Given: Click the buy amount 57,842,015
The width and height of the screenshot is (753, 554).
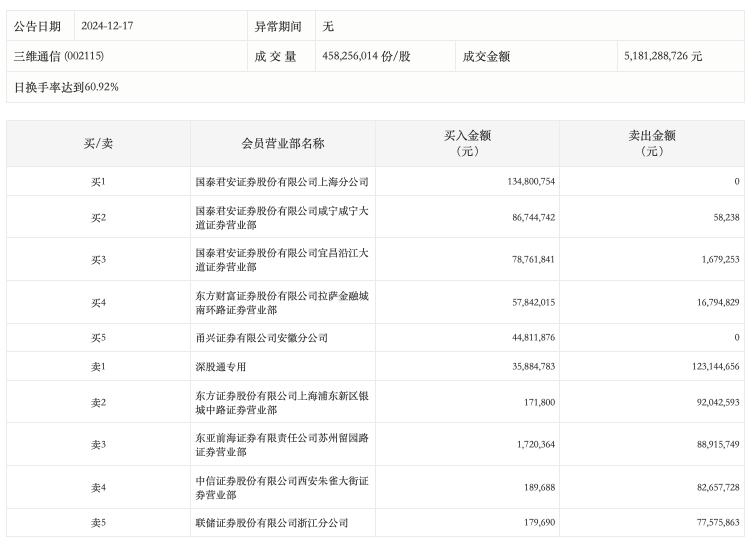Looking at the screenshot, I should 533,302.
